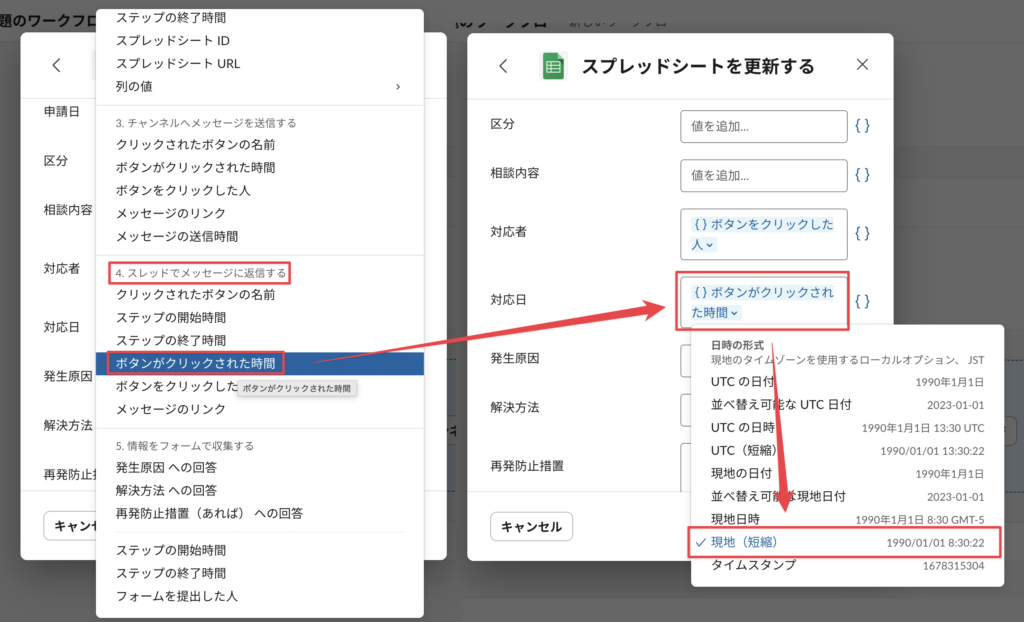
Task: Click into the 区分 value input field
Action: (x=763, y=127)
